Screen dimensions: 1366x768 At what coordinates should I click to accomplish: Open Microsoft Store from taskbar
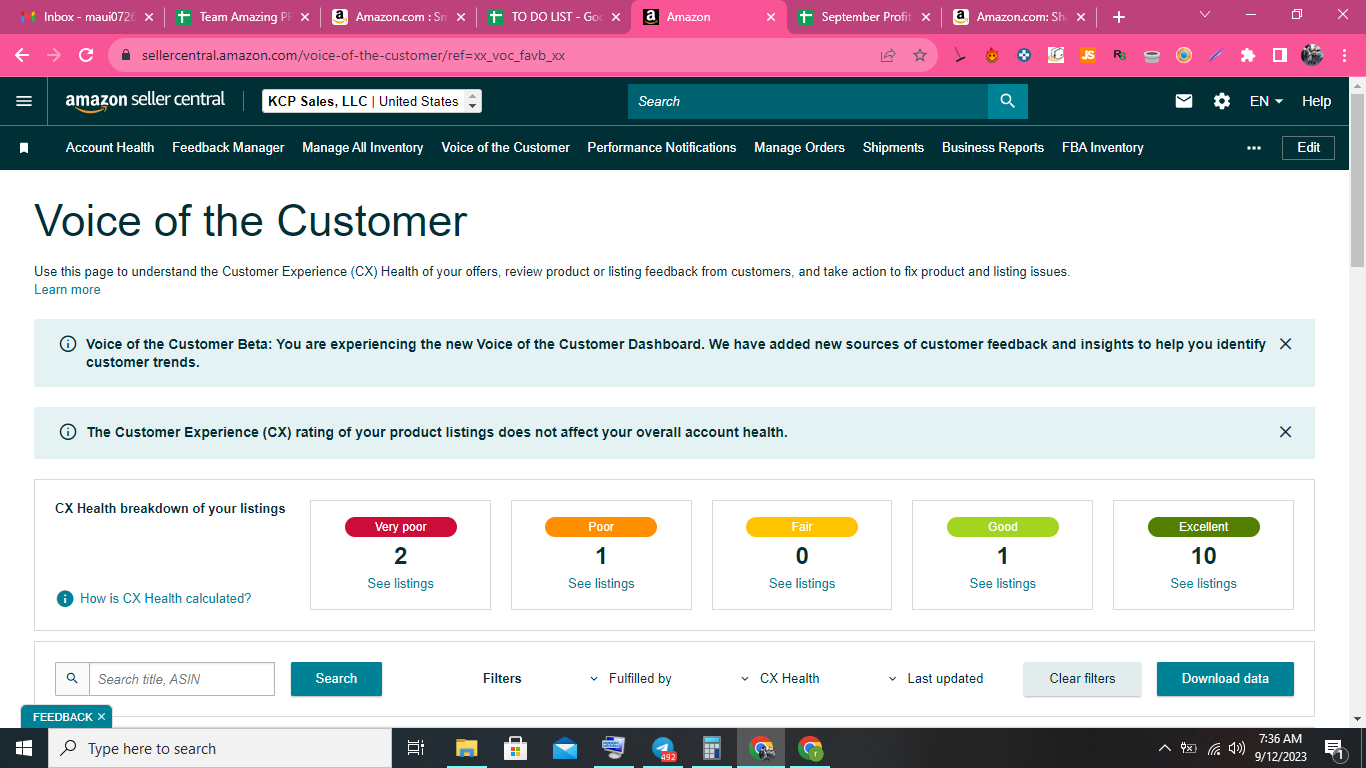[x=516, y=748]
